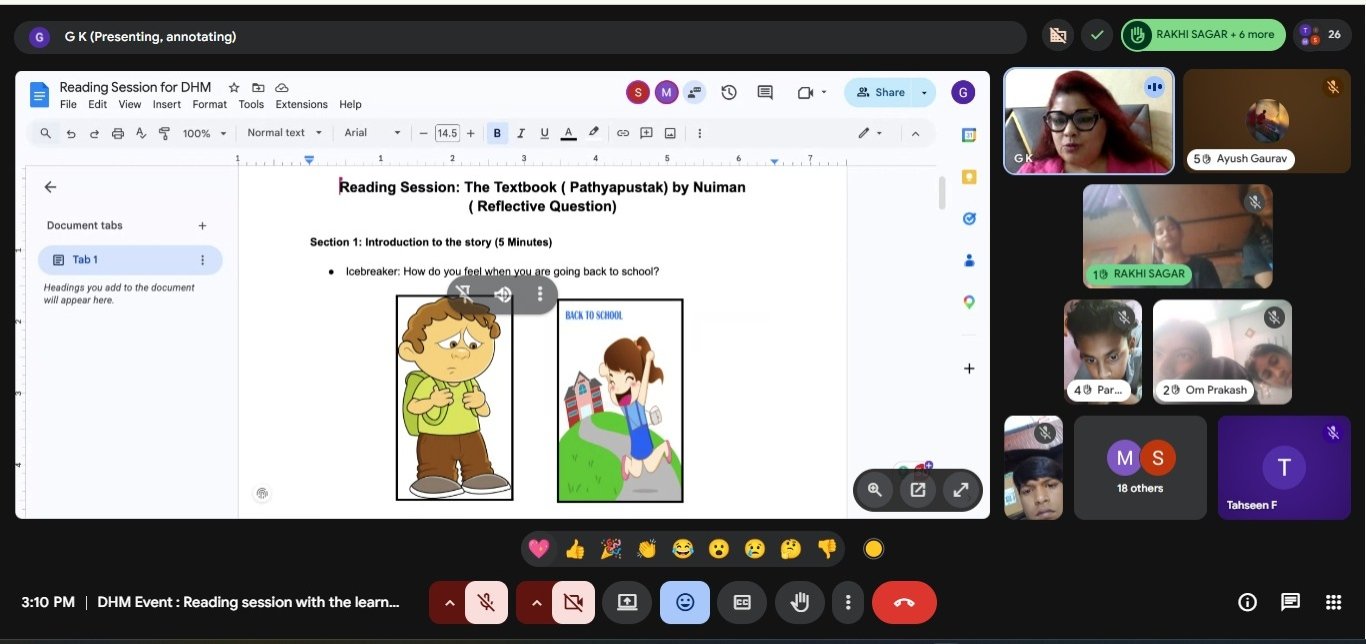Click the add comment icon in toolbar

coord(646,133)
